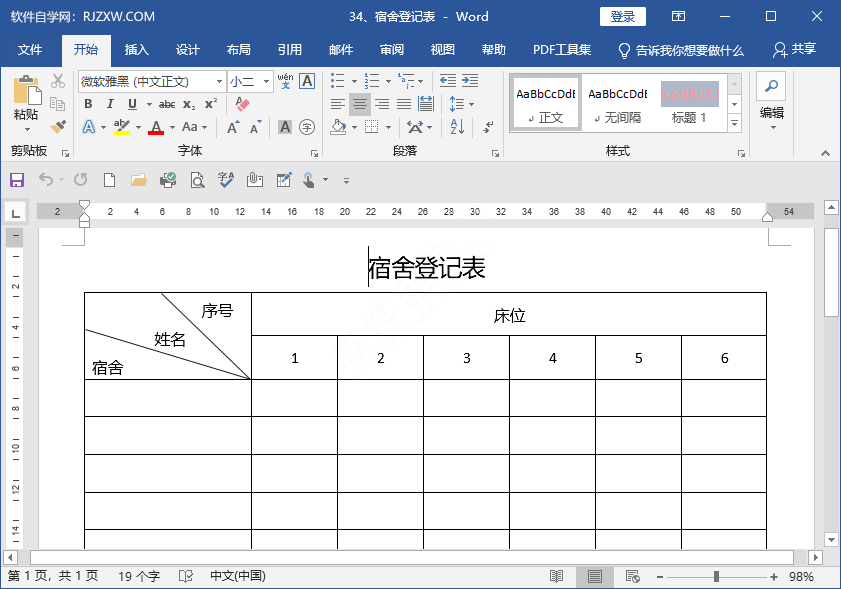Apply subscript formatting
The height and width of the screenshot is (589, 841).
click(x=190, y=103)
